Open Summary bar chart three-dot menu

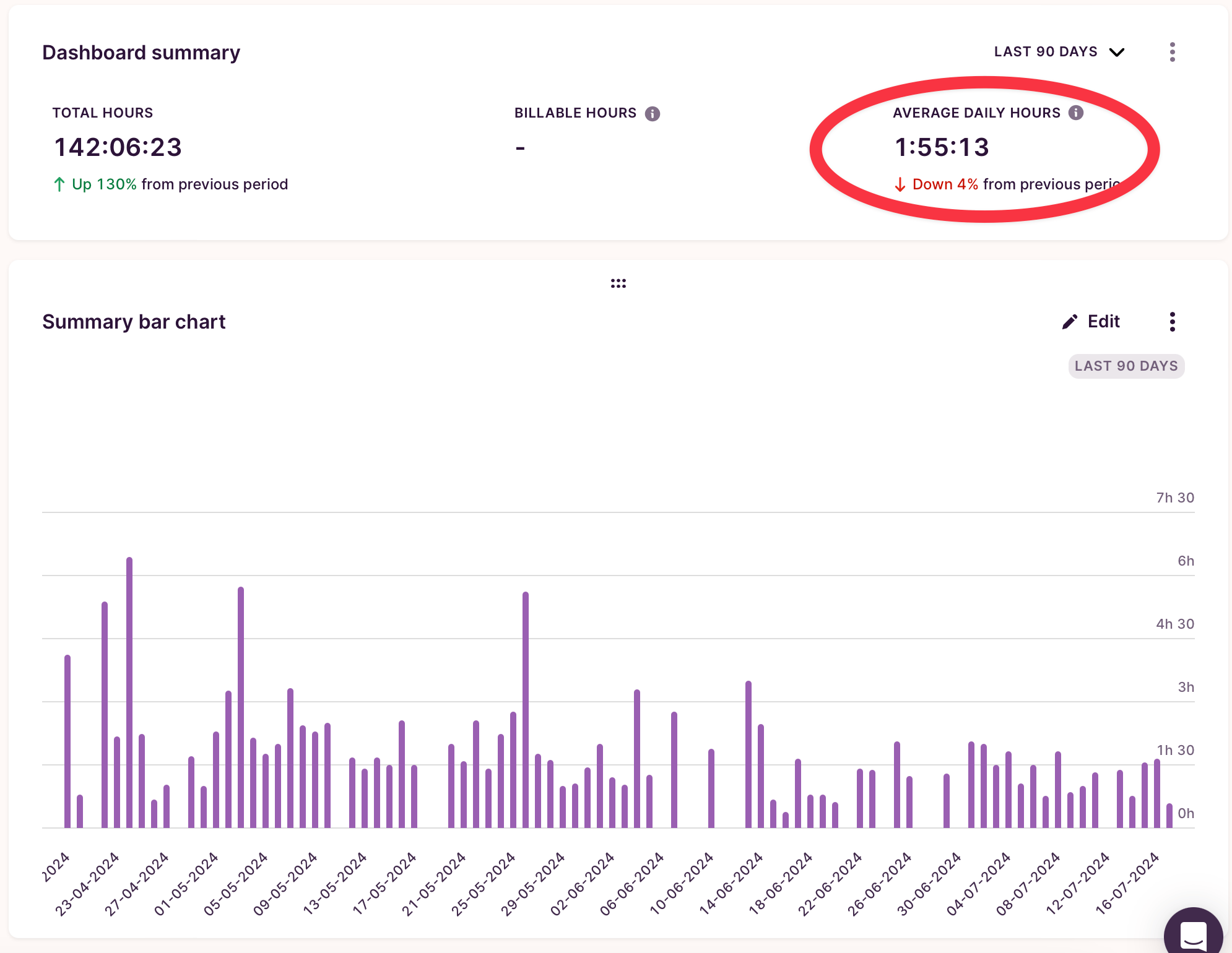click(1172, 322)
